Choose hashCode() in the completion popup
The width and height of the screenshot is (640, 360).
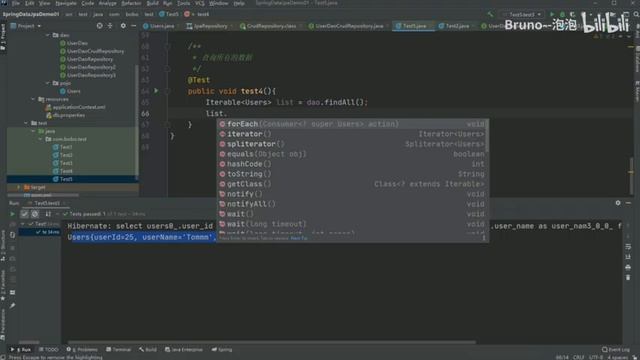tap(353, 164)
